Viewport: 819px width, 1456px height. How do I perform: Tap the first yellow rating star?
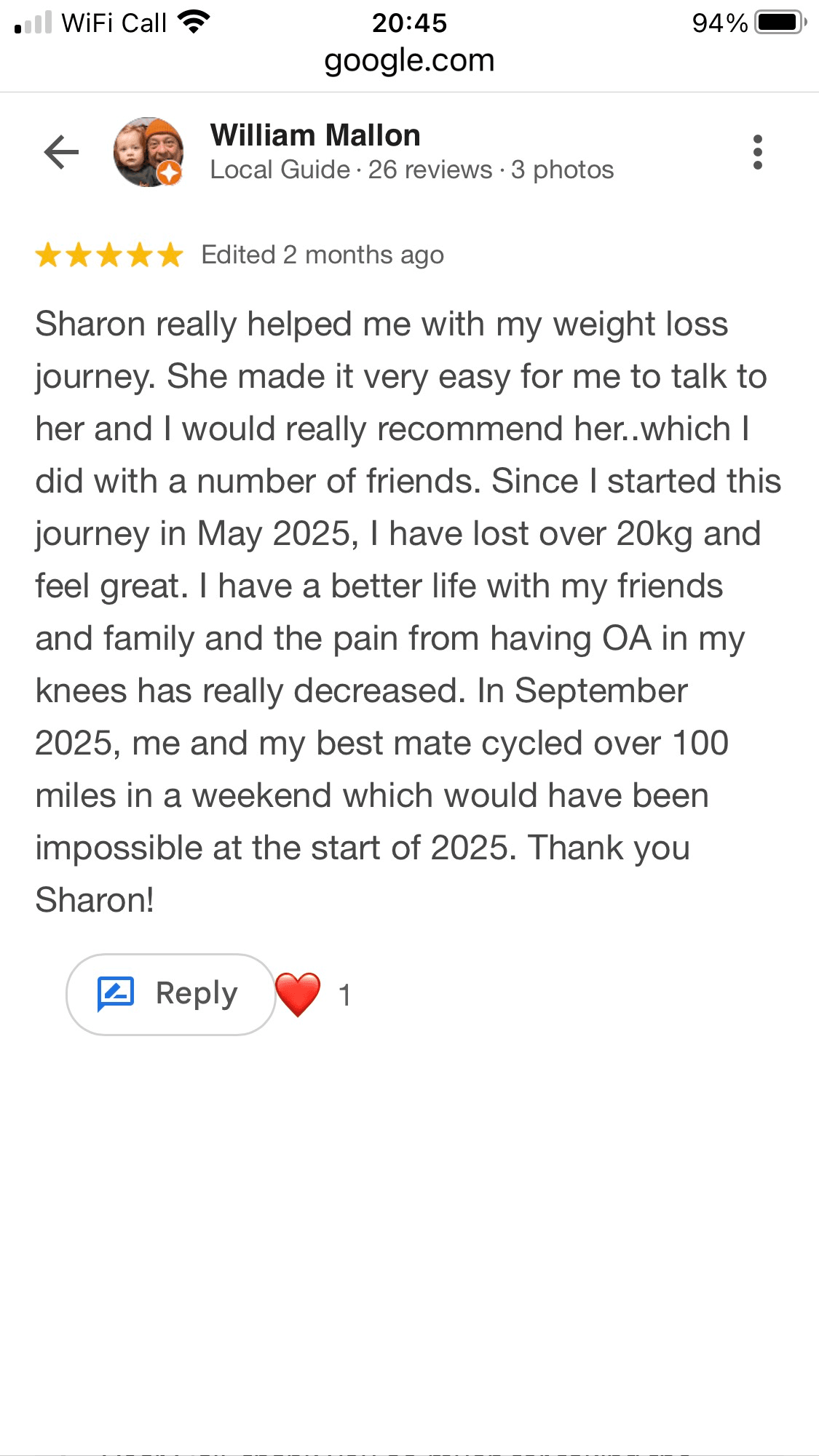(x=48, y=255)
